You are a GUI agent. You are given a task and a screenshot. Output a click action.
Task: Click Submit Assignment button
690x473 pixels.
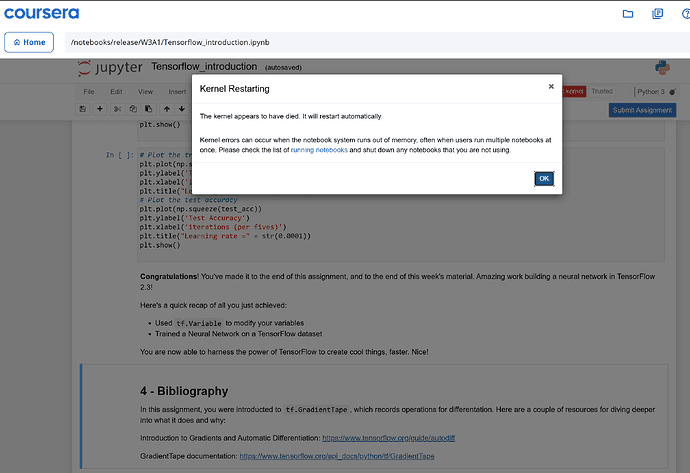642,110
